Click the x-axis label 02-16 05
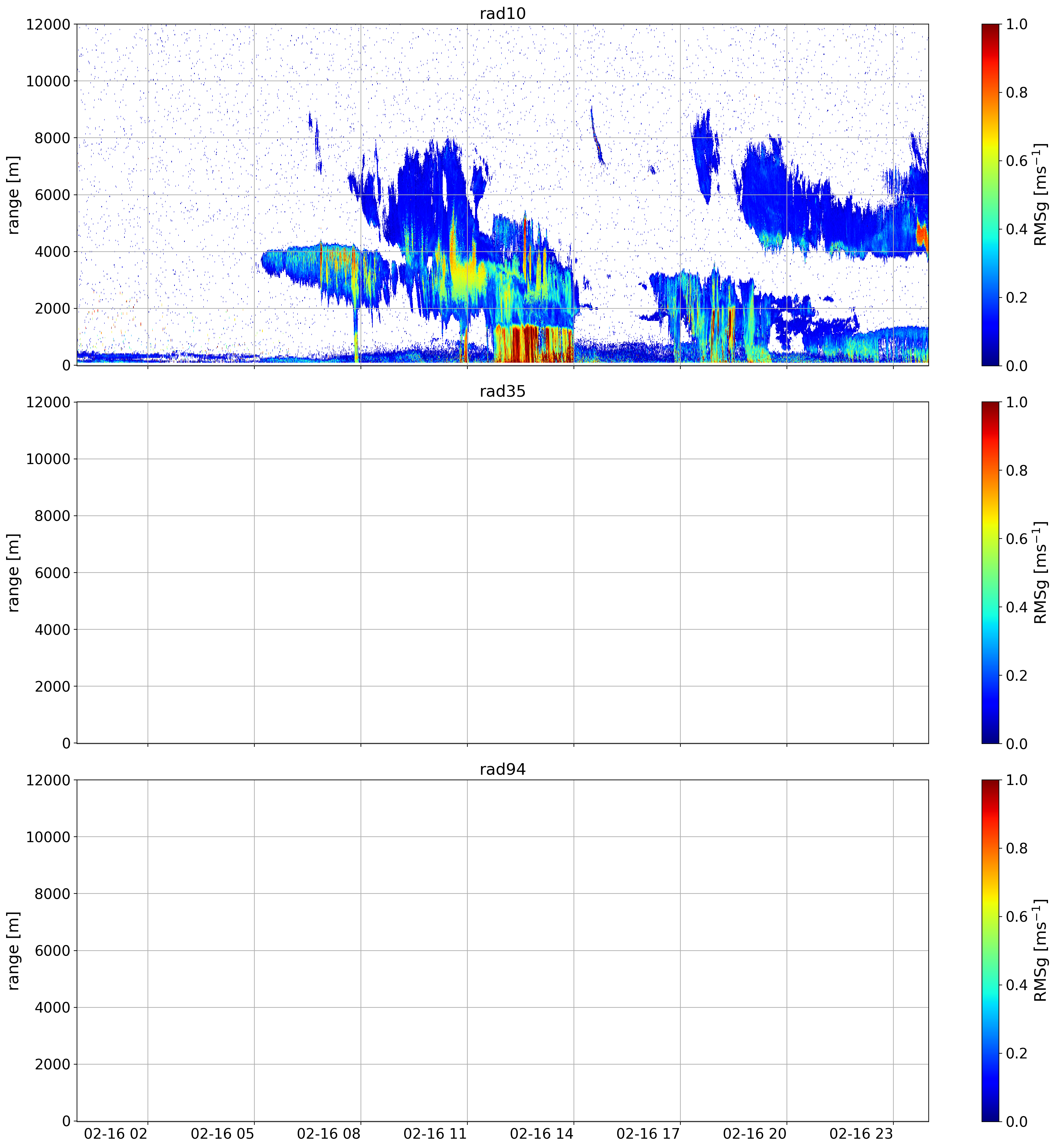Screen dimensions: 1057x1148 pos(222,1134)
